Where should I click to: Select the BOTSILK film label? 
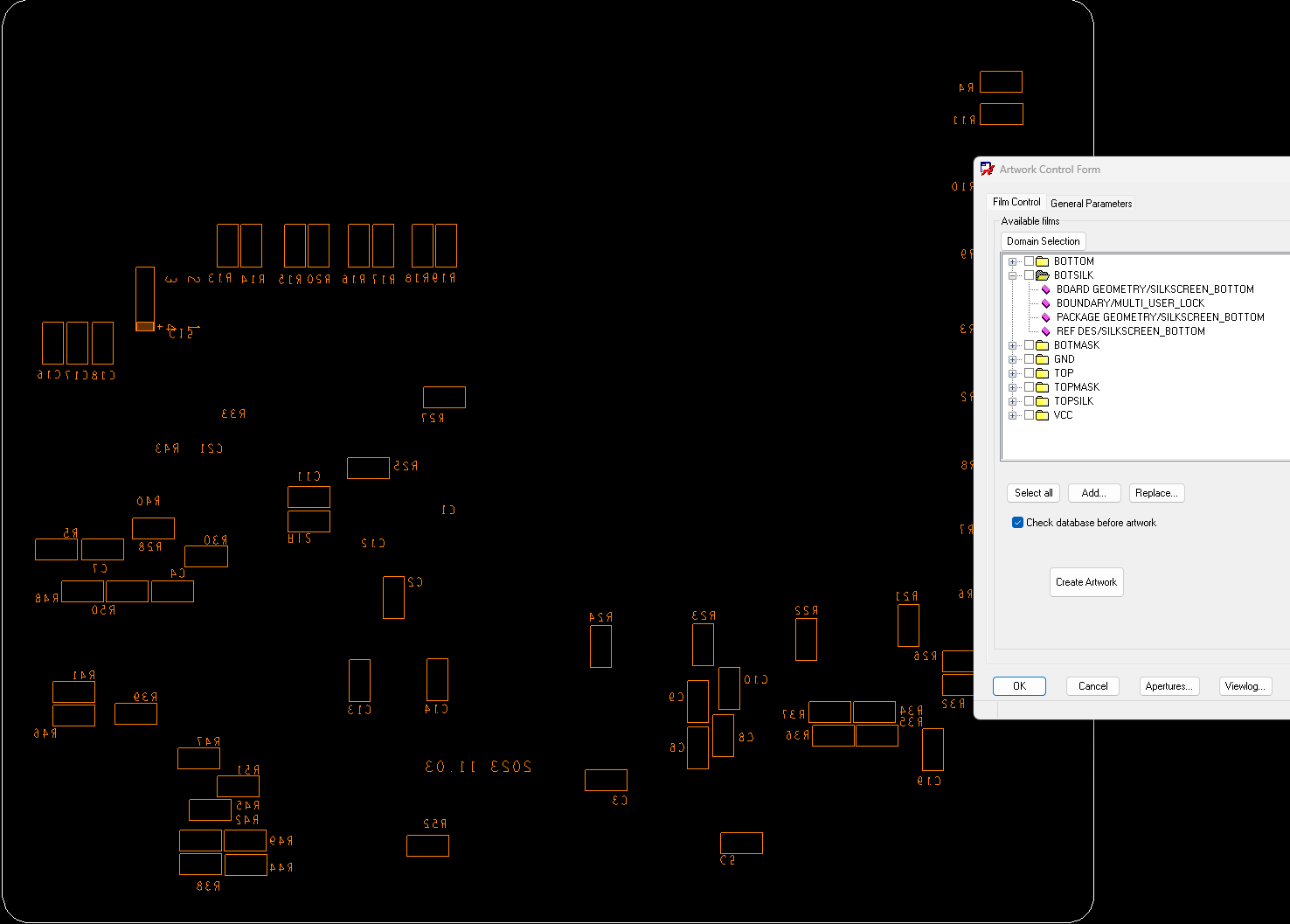pyautogui.click(x=1073, y=275)
